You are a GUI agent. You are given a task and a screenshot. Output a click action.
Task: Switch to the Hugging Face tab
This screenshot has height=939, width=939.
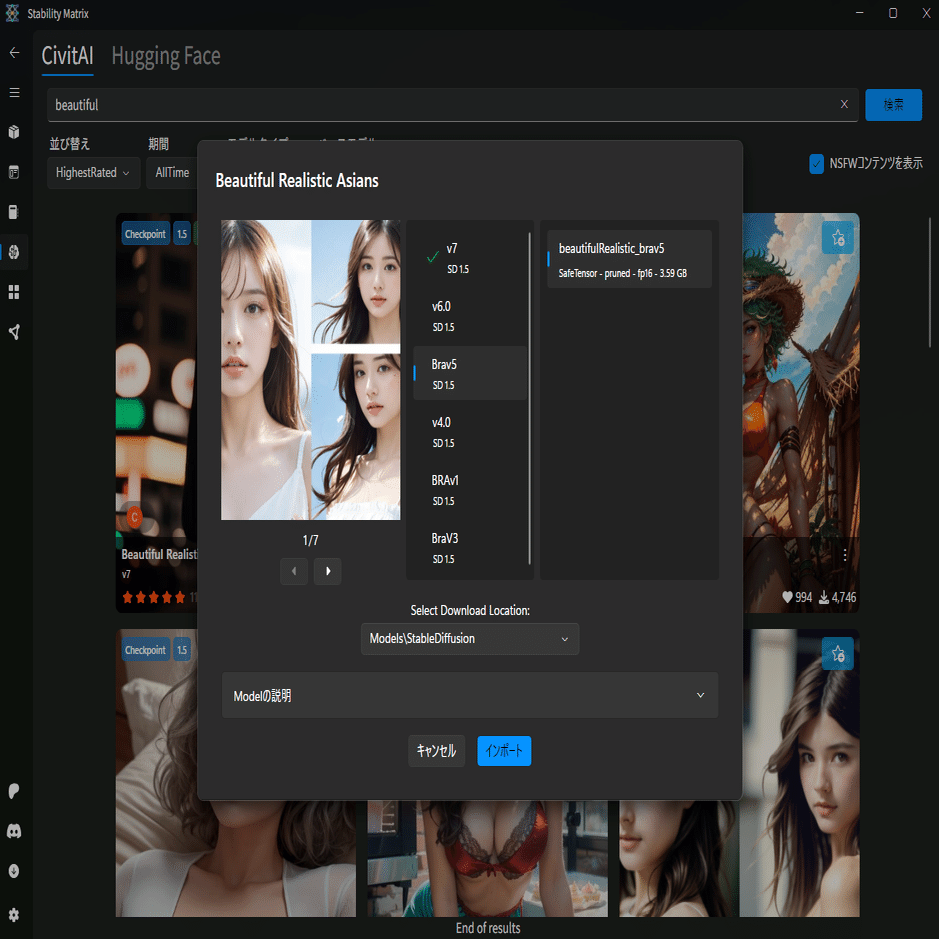click(166, 56)
